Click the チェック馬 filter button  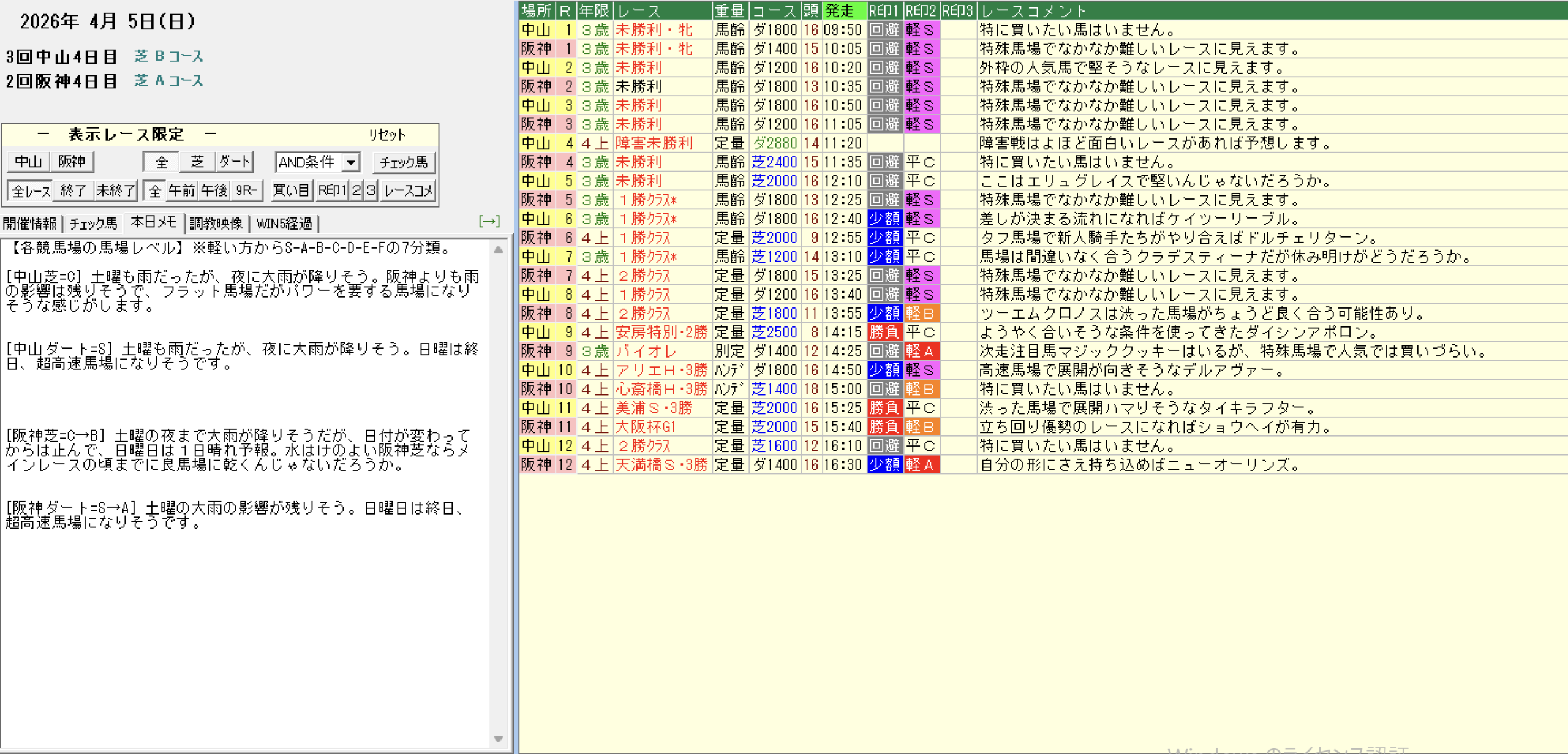pyautogui.click(x=403, y=162)
